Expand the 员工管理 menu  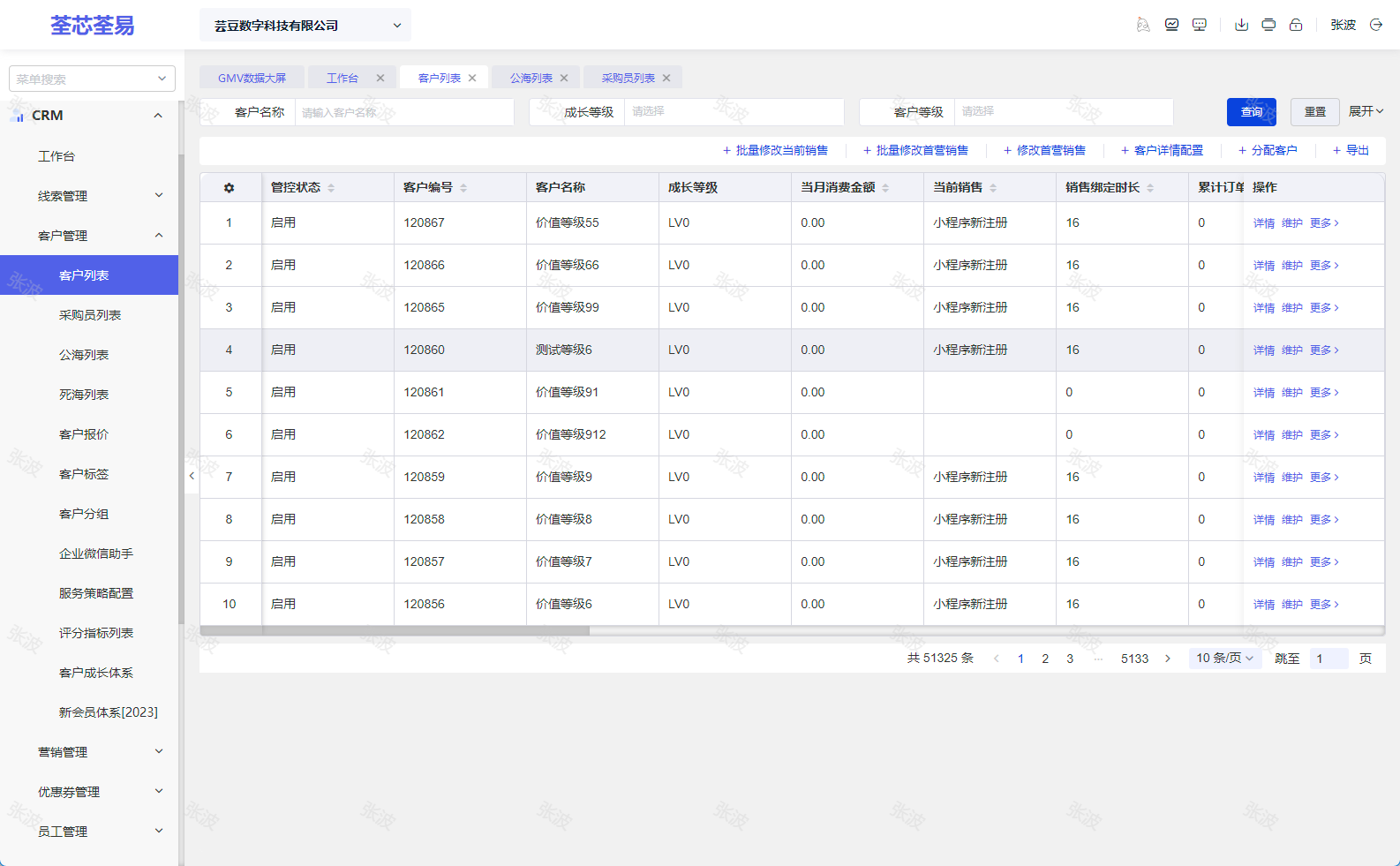[89, 832]
